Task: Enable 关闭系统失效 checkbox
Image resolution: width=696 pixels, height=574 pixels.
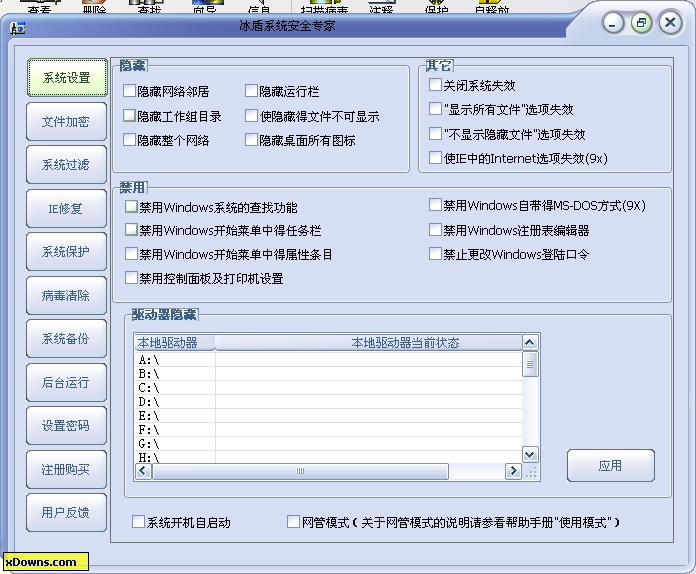Action: pyautogui.click(x=435, y=84)
